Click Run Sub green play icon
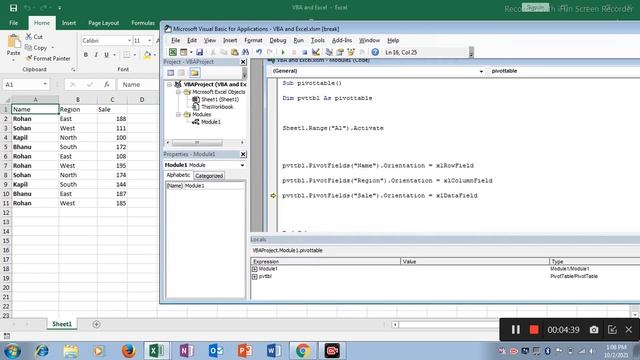This screenshot has width=640, height=360. pyautogui.click(x=282, y=52)
